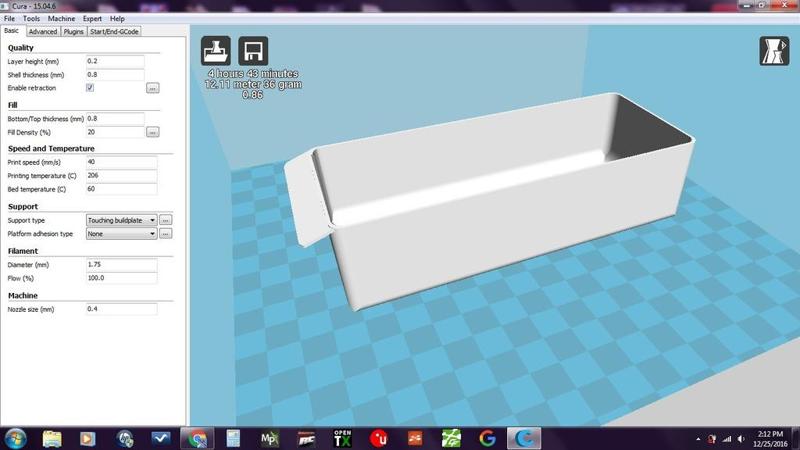Click the Bottom/Top thickness input field
This screenshot has height=450, width=800.
[115, 118]
